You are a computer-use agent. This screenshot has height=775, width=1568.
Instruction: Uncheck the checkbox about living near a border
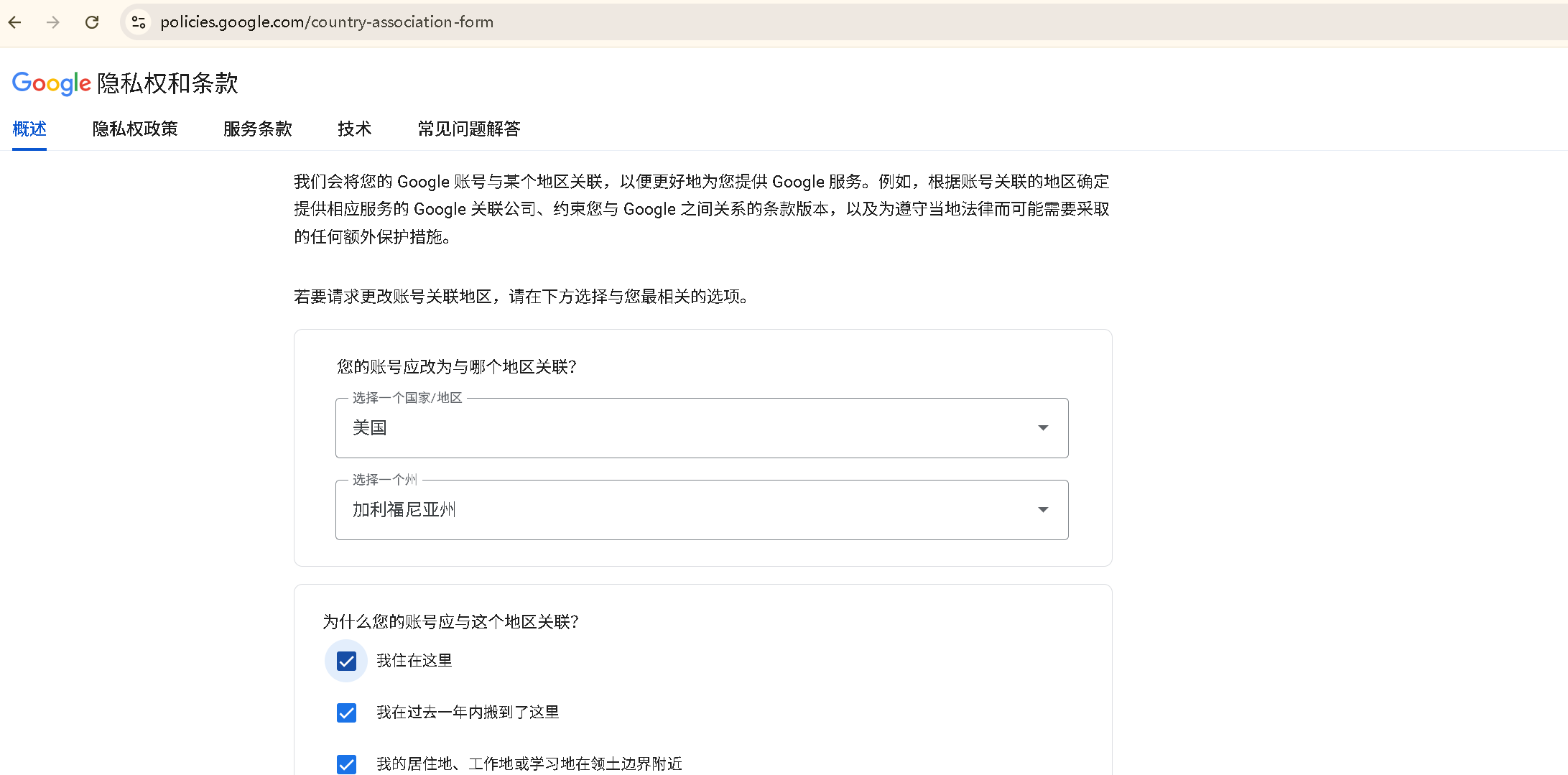coord(346,764)
